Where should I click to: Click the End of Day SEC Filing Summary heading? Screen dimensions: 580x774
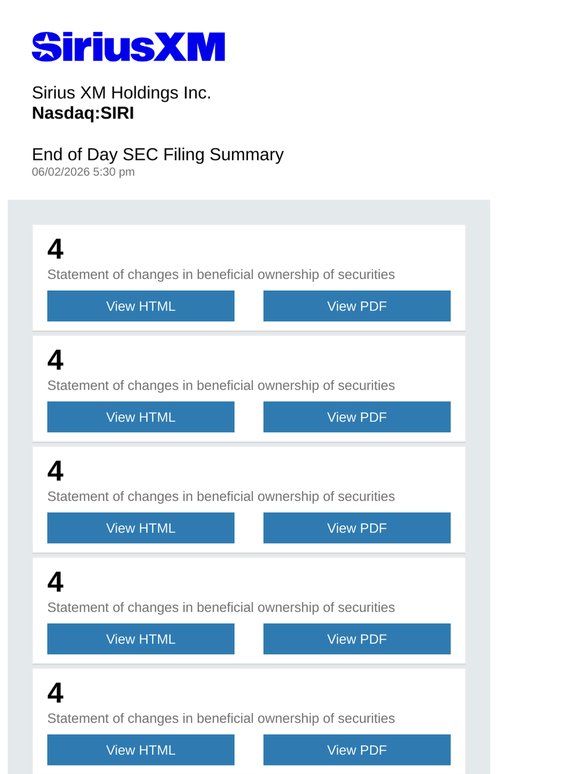tap(158, 155)
